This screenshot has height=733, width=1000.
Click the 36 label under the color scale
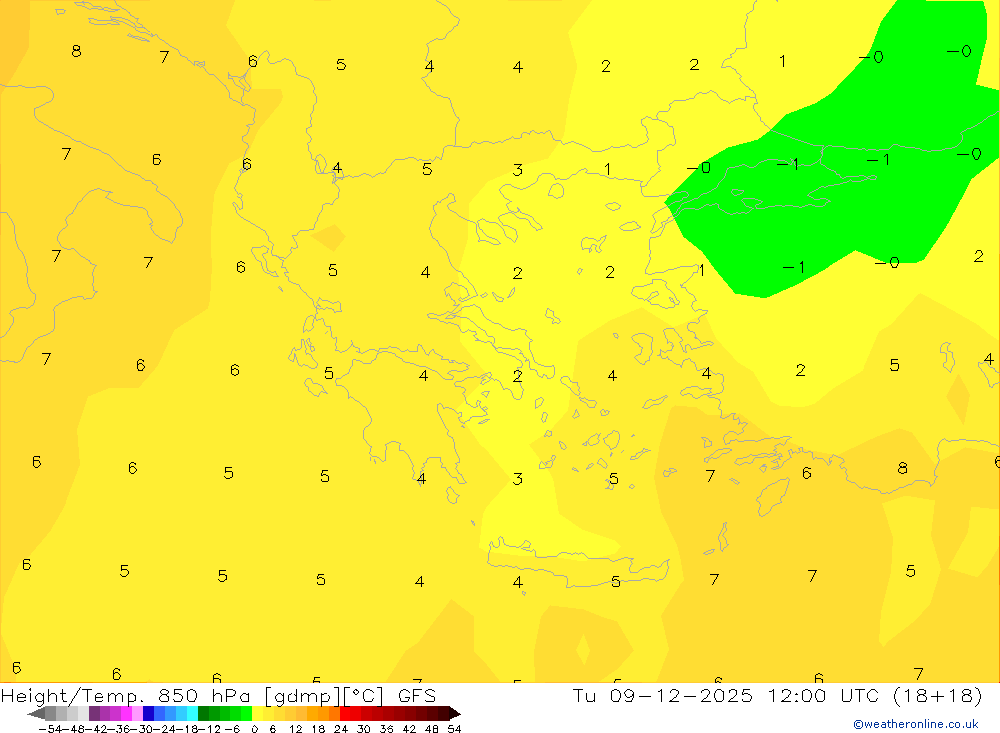[x=386, y=729]
